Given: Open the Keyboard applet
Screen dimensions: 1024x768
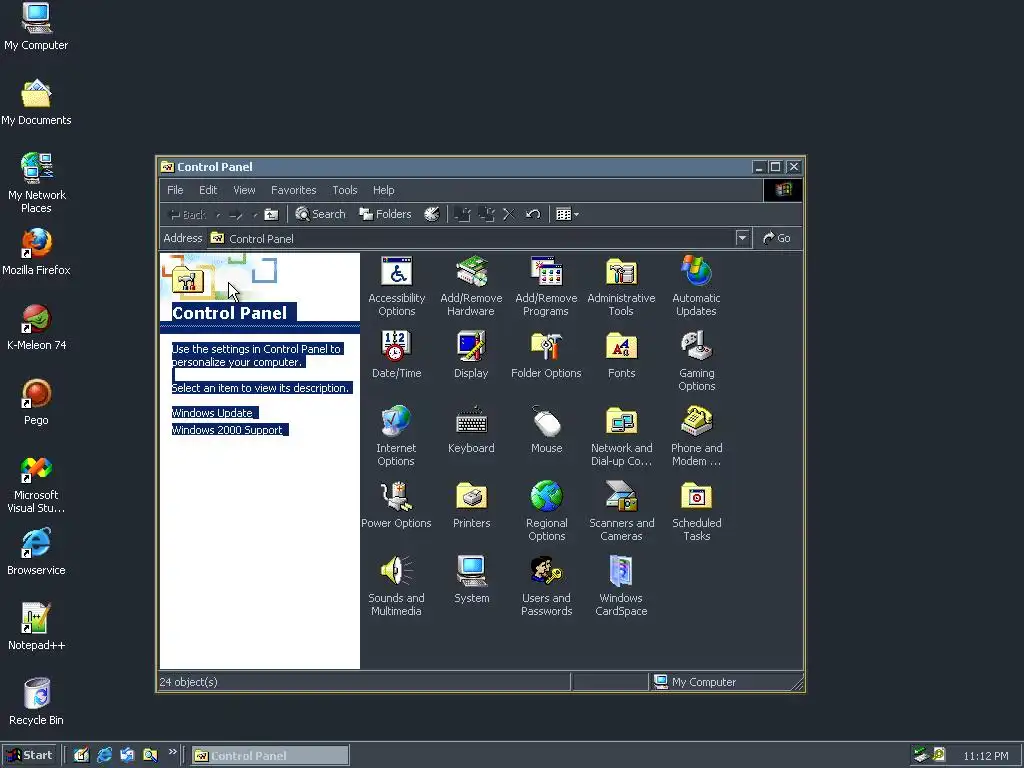Looking at the screenshot, I should coord(471,430).
